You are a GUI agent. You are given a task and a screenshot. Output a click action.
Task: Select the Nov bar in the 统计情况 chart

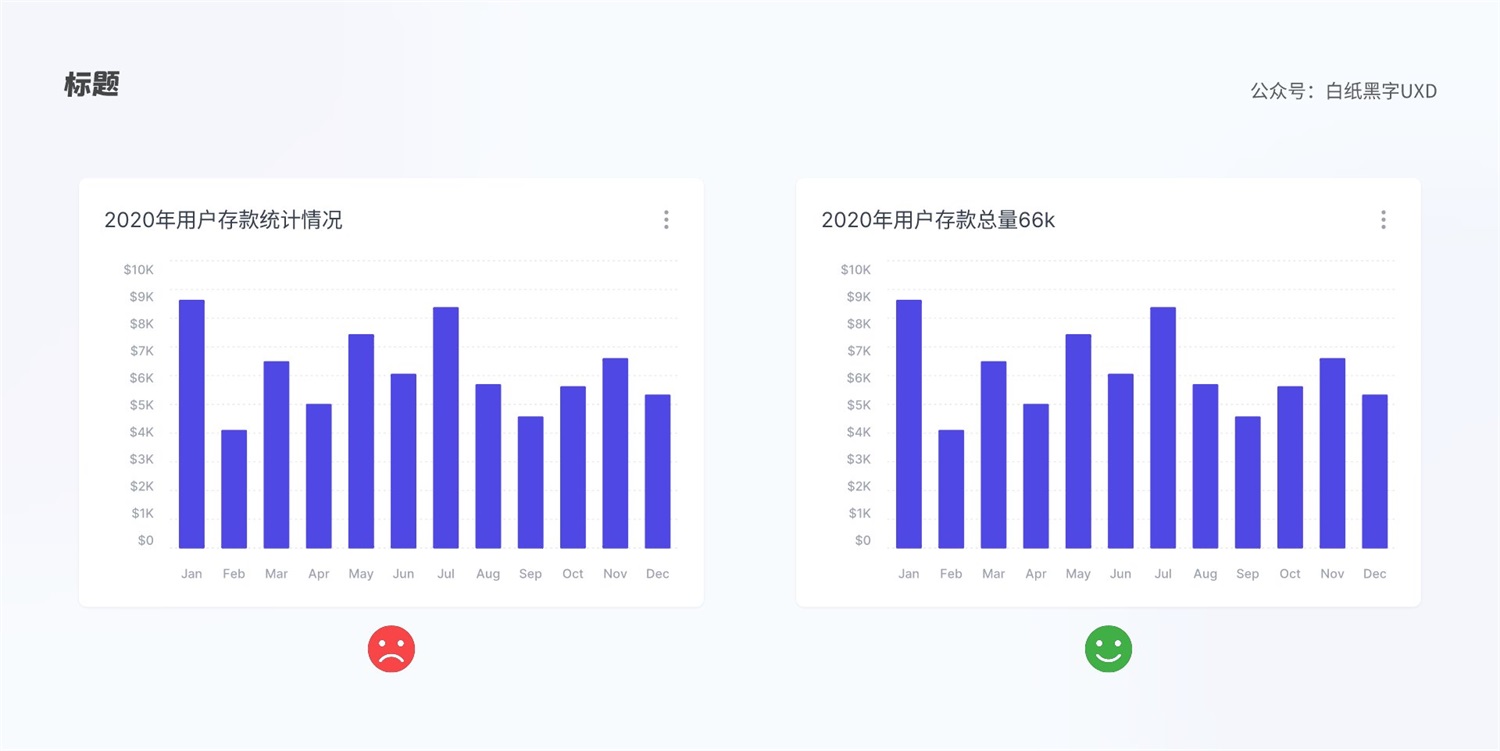coord(615,453)
